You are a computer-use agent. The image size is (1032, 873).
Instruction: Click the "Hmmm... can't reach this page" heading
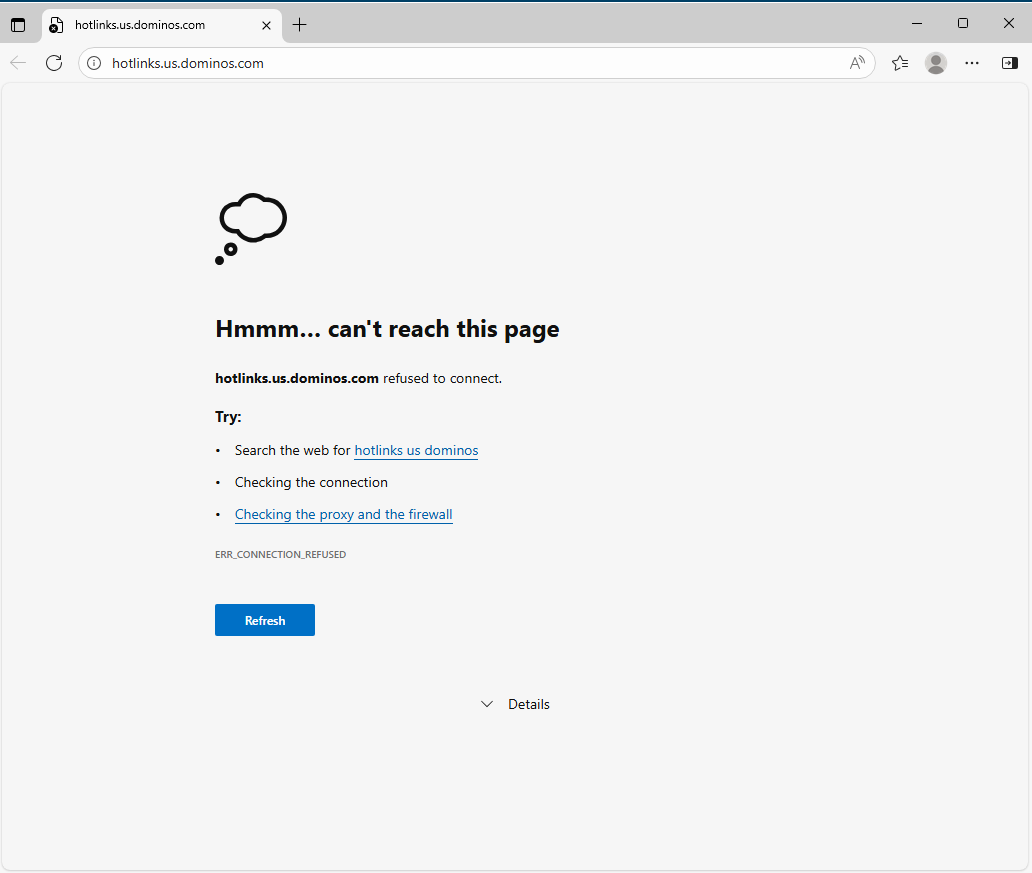click(387, 329)
